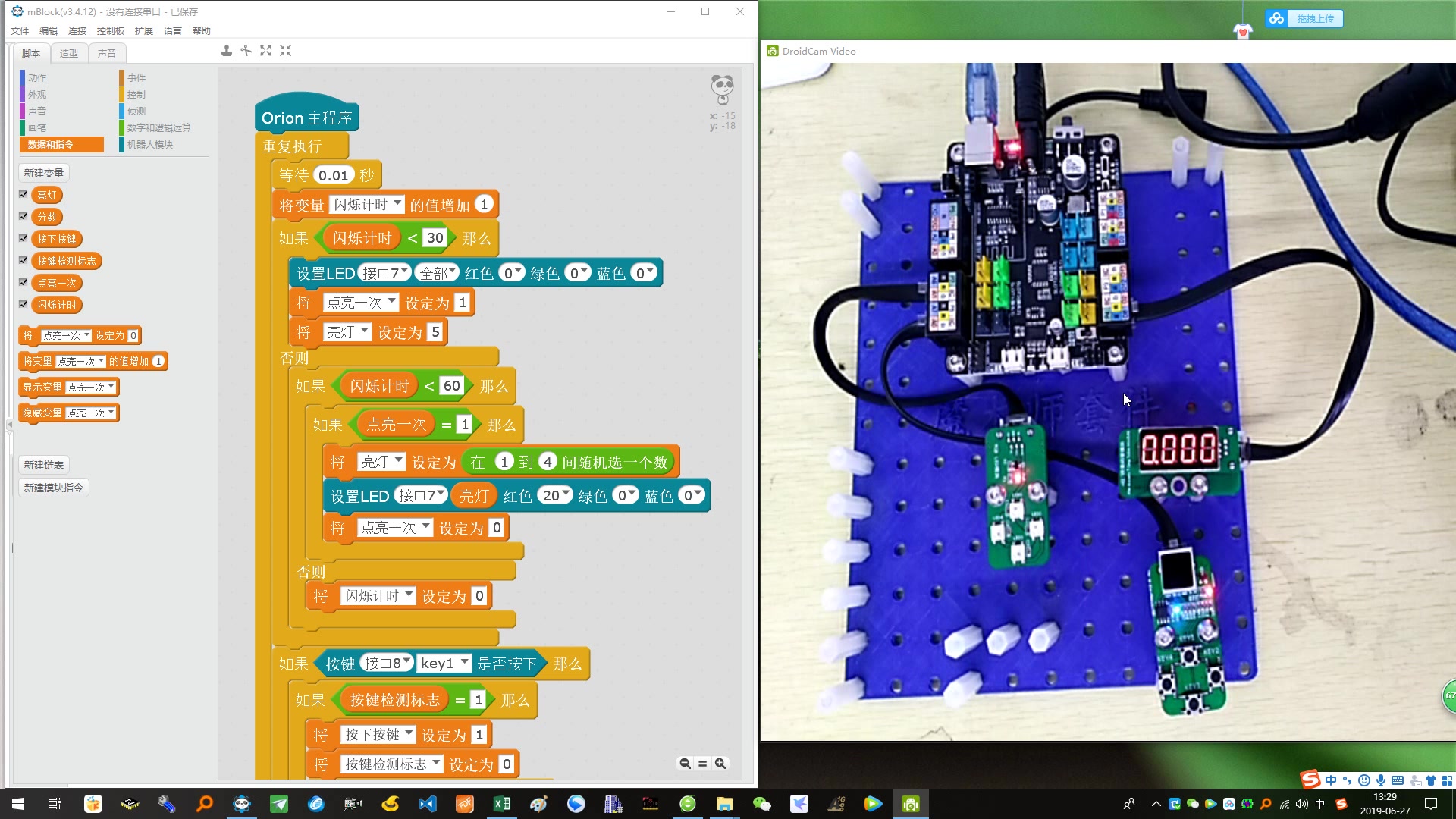Toggle the 闪烁计时 variable checkbox
Viewport: 1456px width, 819px height.
click(24, 304)
